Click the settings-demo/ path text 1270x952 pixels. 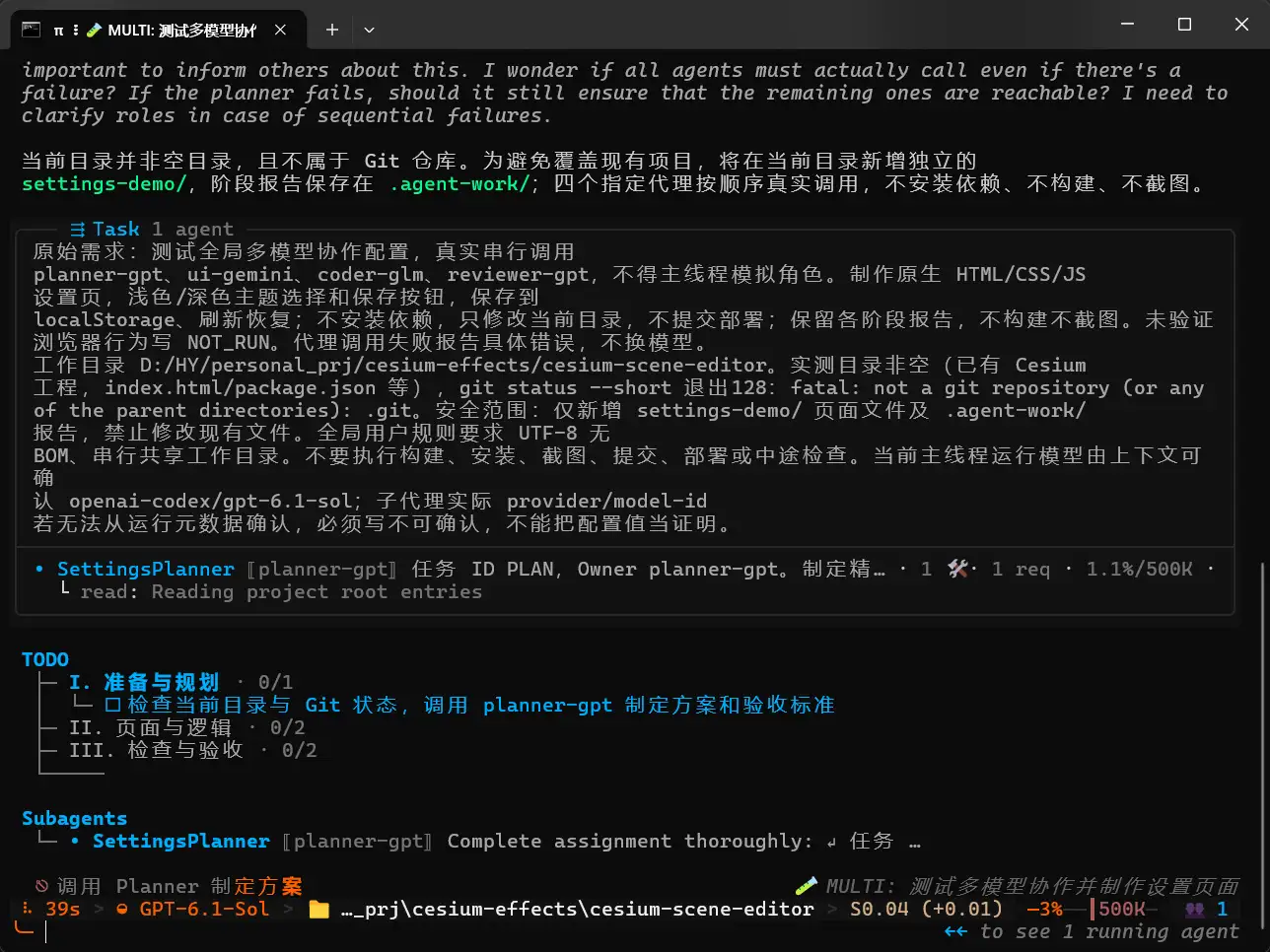pos(104,183)
